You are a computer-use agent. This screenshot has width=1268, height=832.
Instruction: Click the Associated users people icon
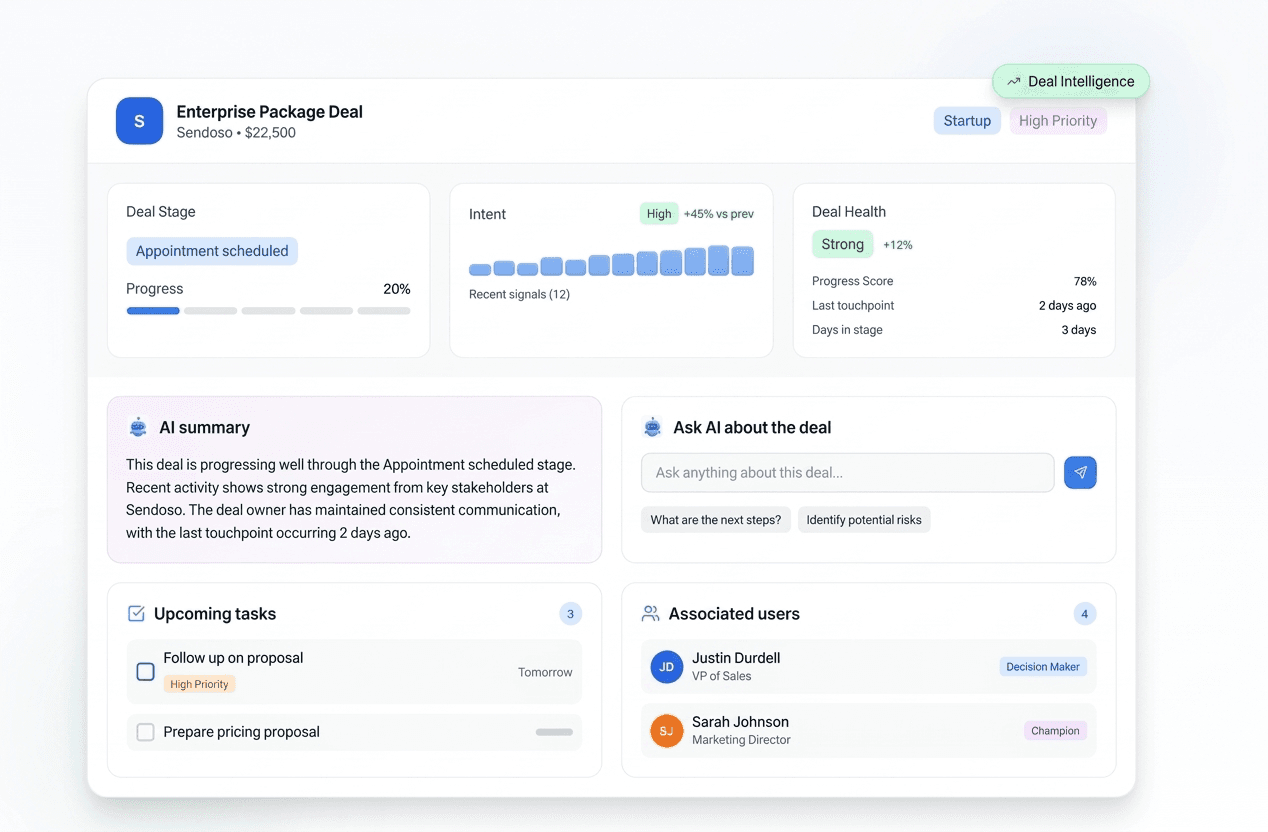point(652,613)
